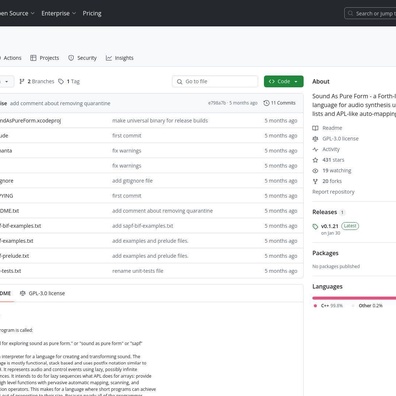Click the Insights graph icon
The image size is (396, 396).
pos(109,58)
